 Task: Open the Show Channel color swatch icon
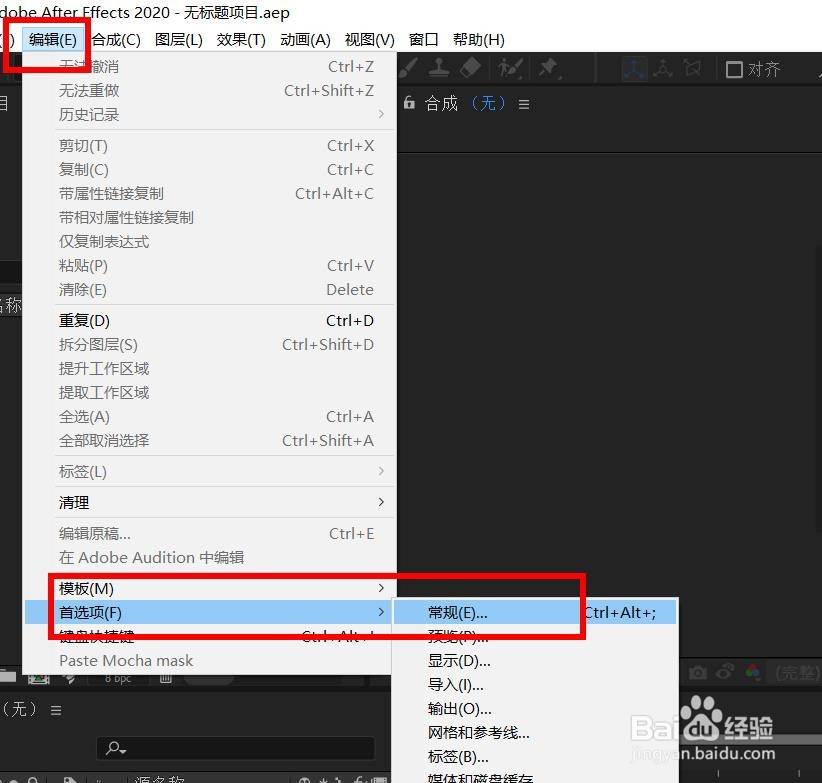pos(750,671)
